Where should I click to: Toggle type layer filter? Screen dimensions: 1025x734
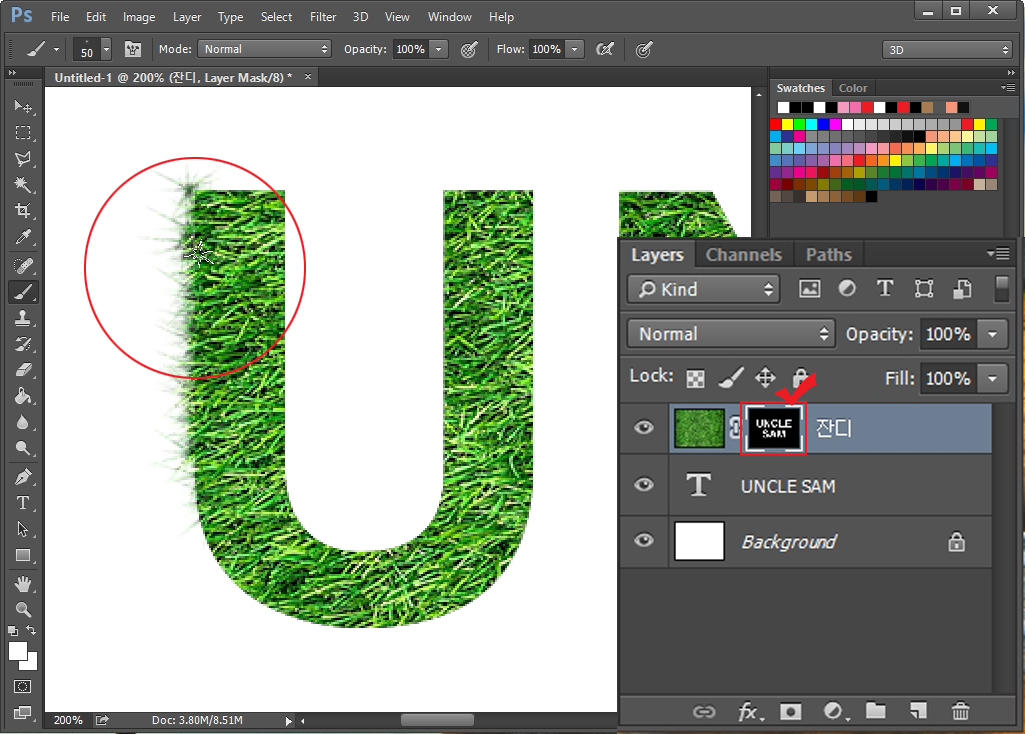click(885, 288)
